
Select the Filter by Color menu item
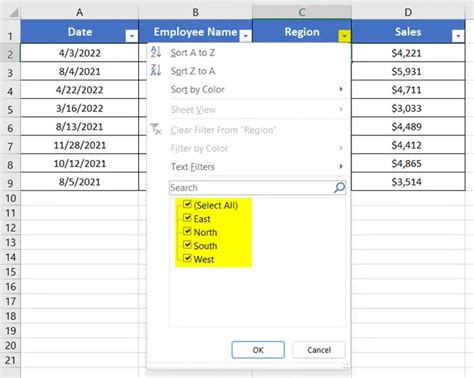click(x=248, y=148)
